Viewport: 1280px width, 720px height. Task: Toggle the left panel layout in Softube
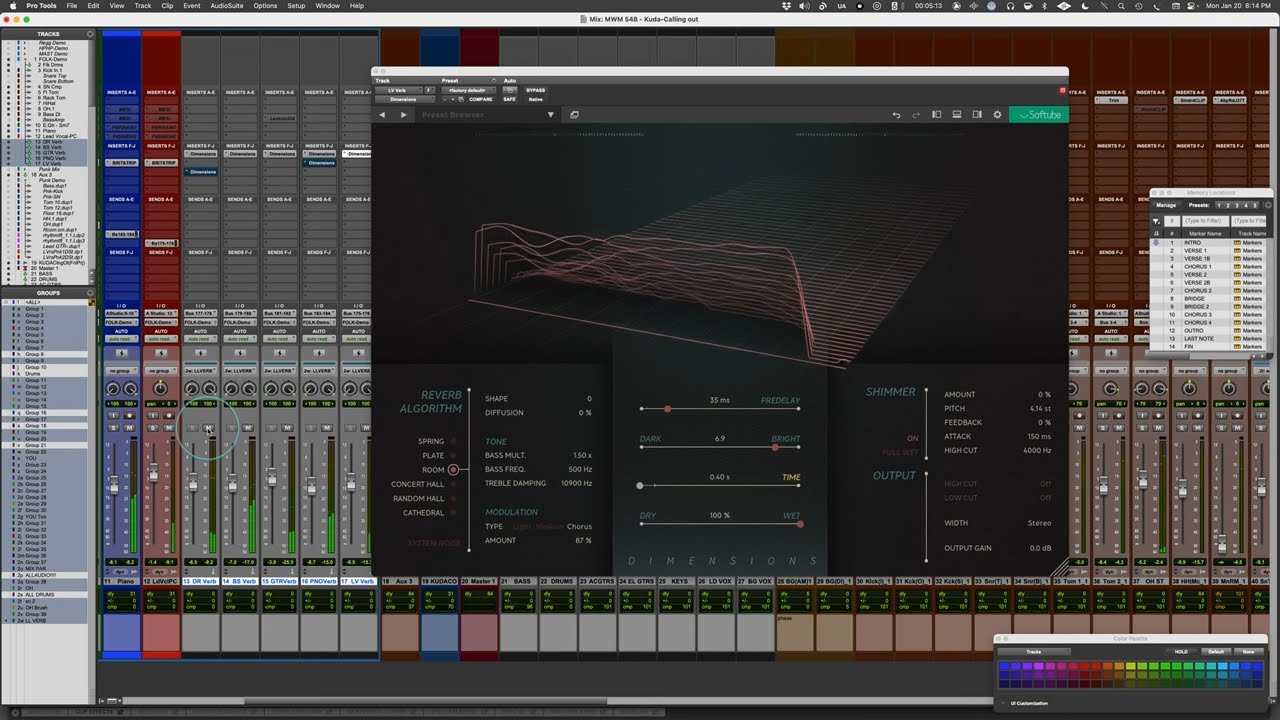pyautogui.click(x=937, y=115)
